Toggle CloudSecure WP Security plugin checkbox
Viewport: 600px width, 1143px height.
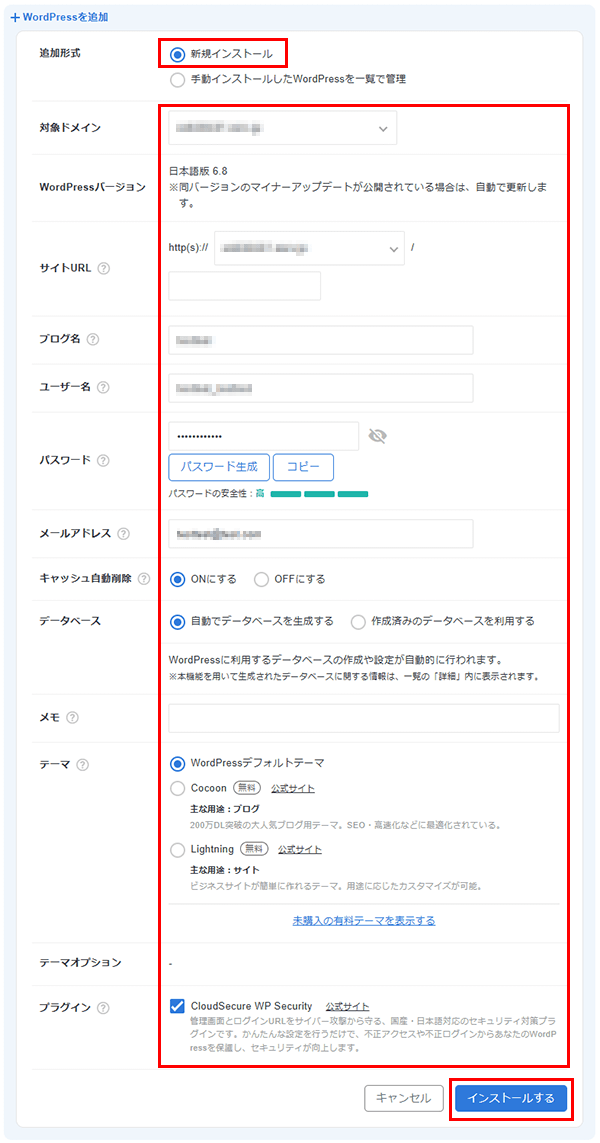tap(177, 1006)
